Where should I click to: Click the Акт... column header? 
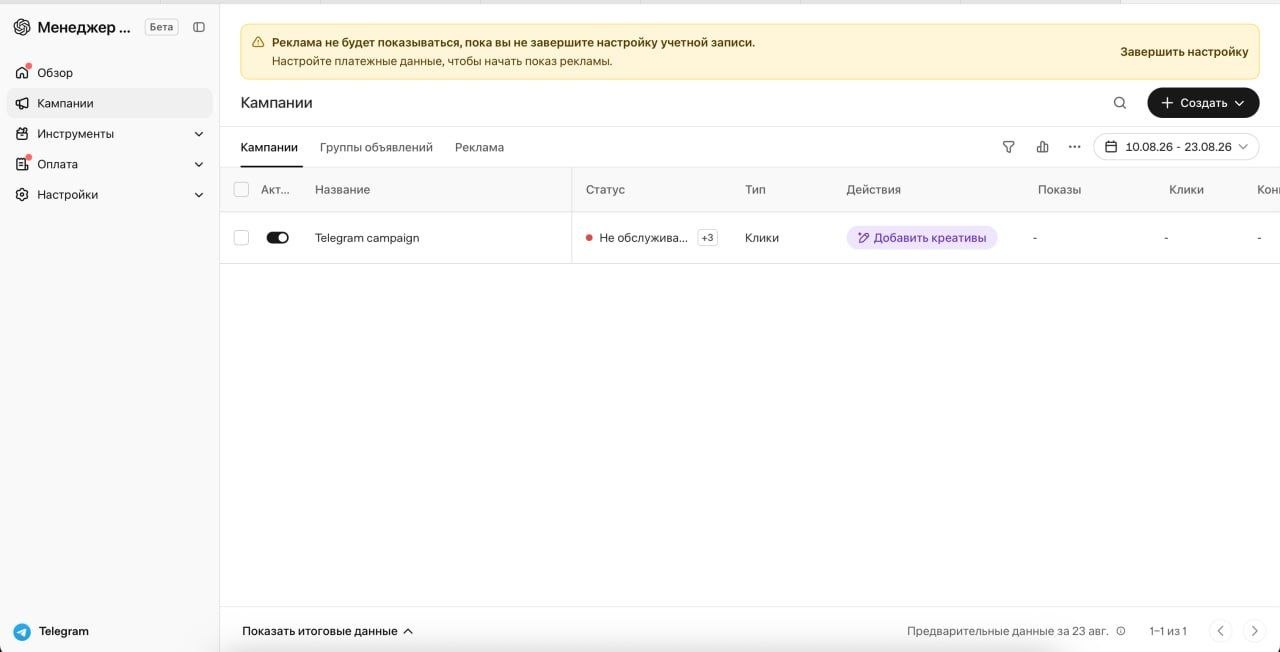274,189
